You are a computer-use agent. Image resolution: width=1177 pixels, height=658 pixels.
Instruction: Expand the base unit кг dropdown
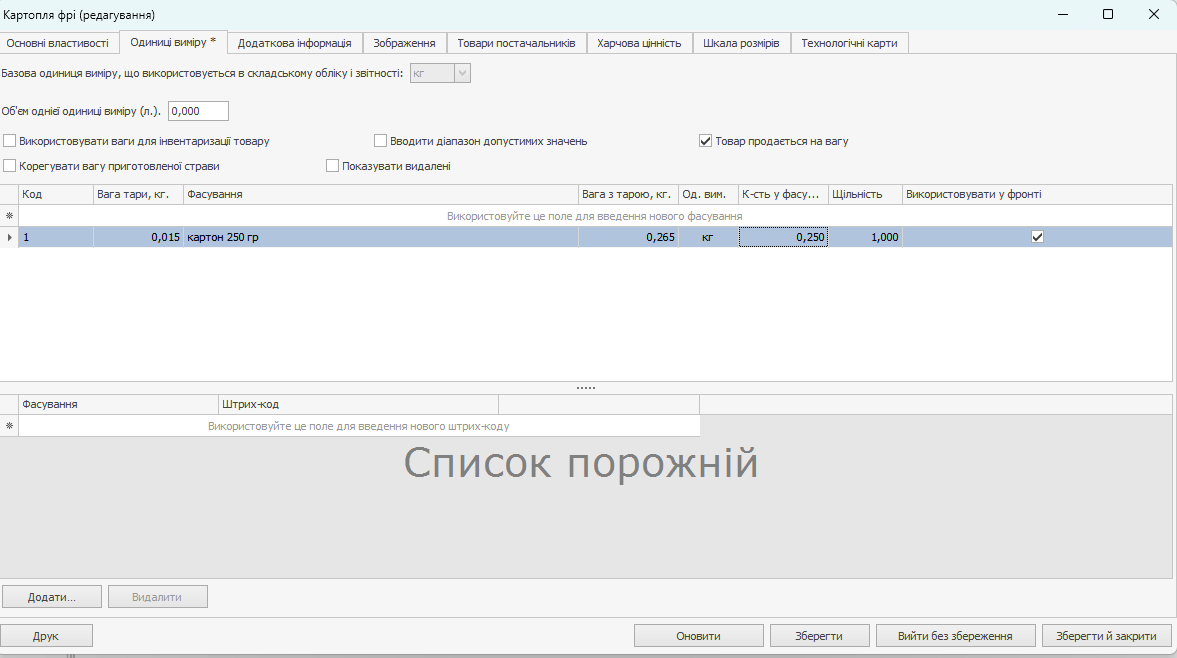(x=462, y=73)
